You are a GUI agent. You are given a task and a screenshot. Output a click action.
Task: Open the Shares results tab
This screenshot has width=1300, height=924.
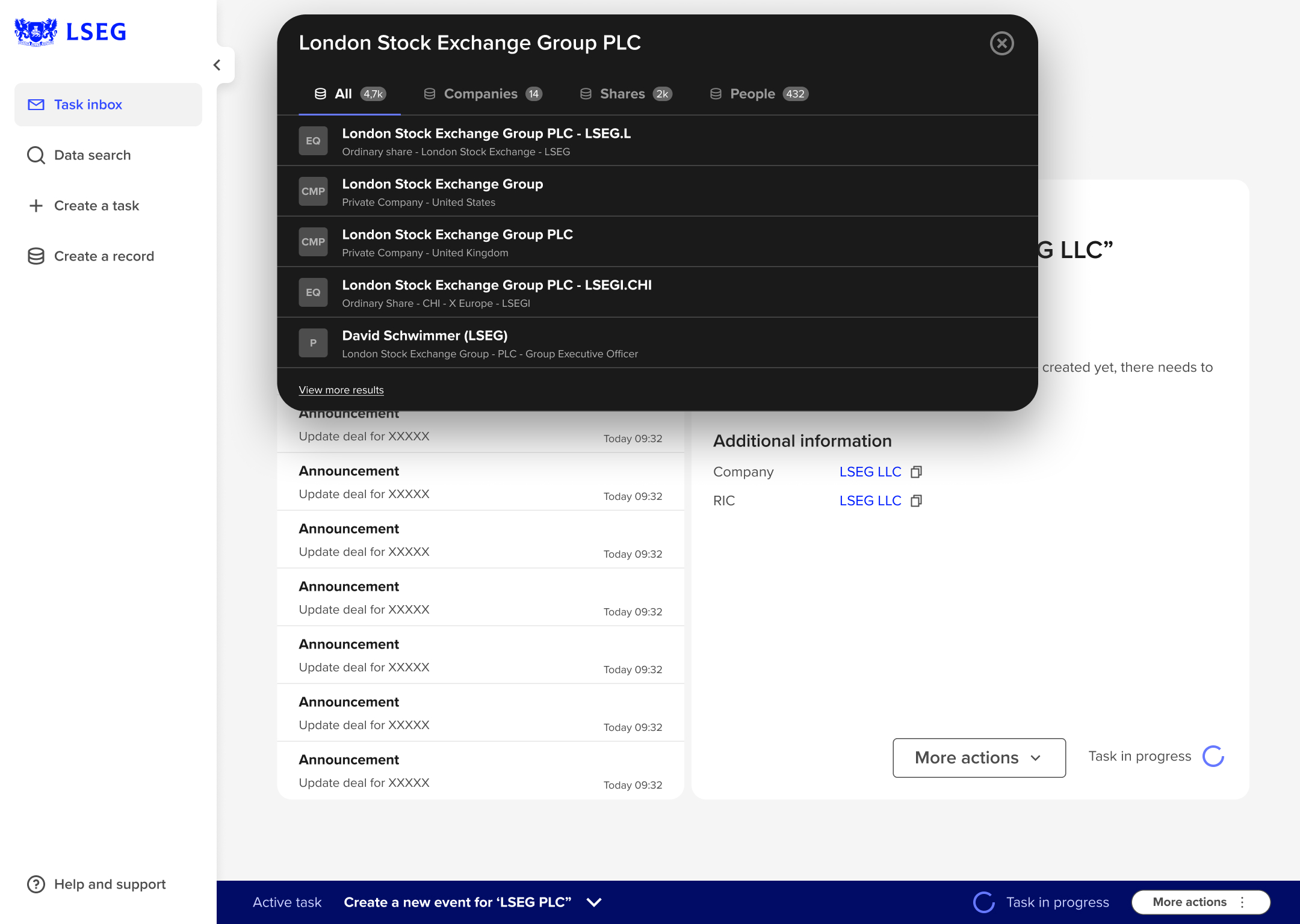(x=622, y=93)
